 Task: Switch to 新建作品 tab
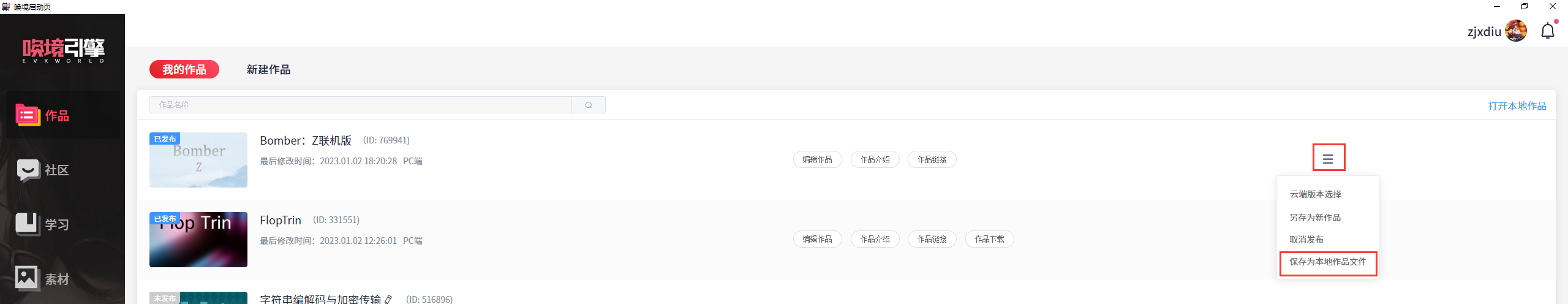268,69
